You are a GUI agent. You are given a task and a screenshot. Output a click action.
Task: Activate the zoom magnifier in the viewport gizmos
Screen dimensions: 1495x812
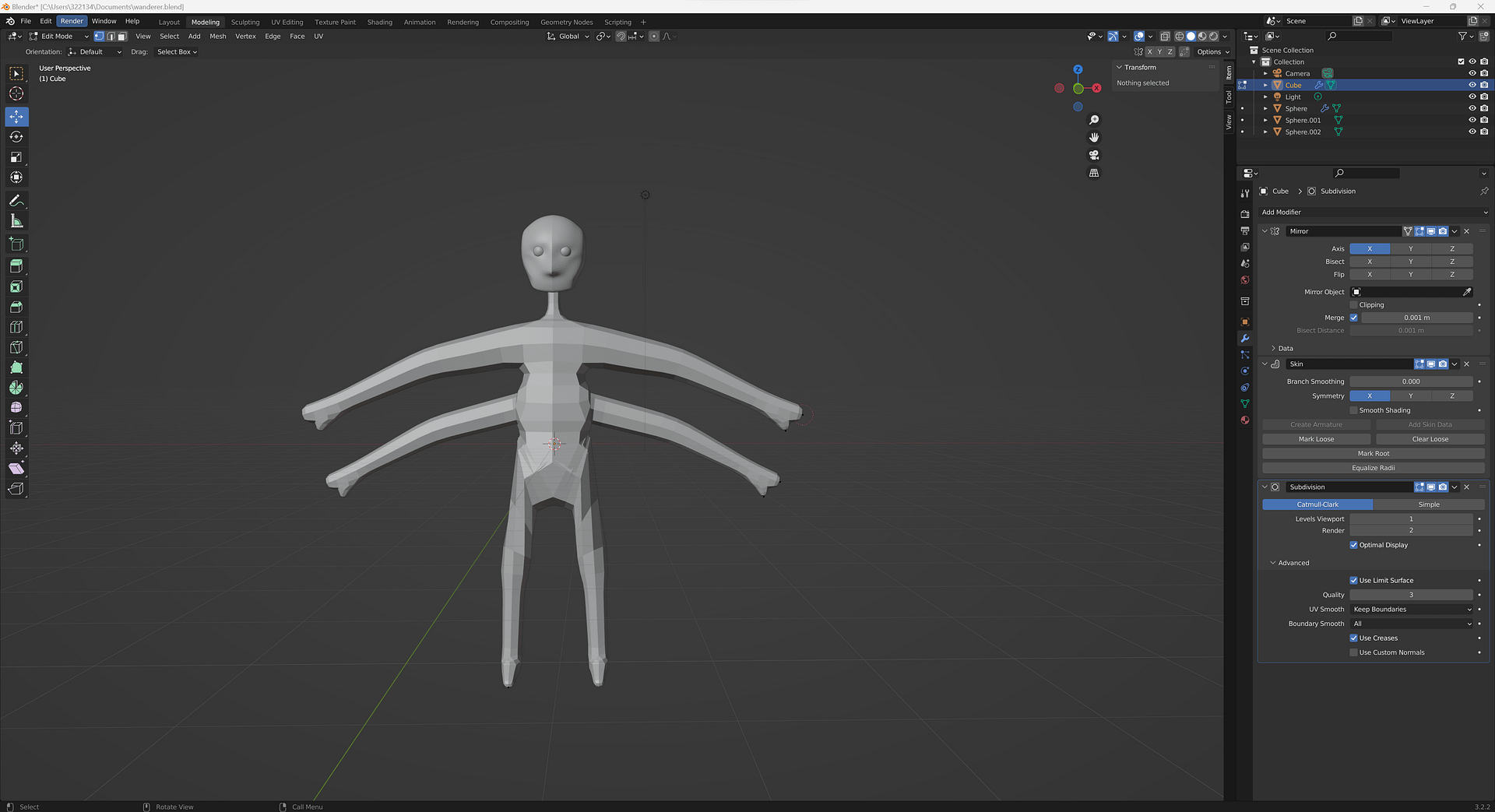1094,119
